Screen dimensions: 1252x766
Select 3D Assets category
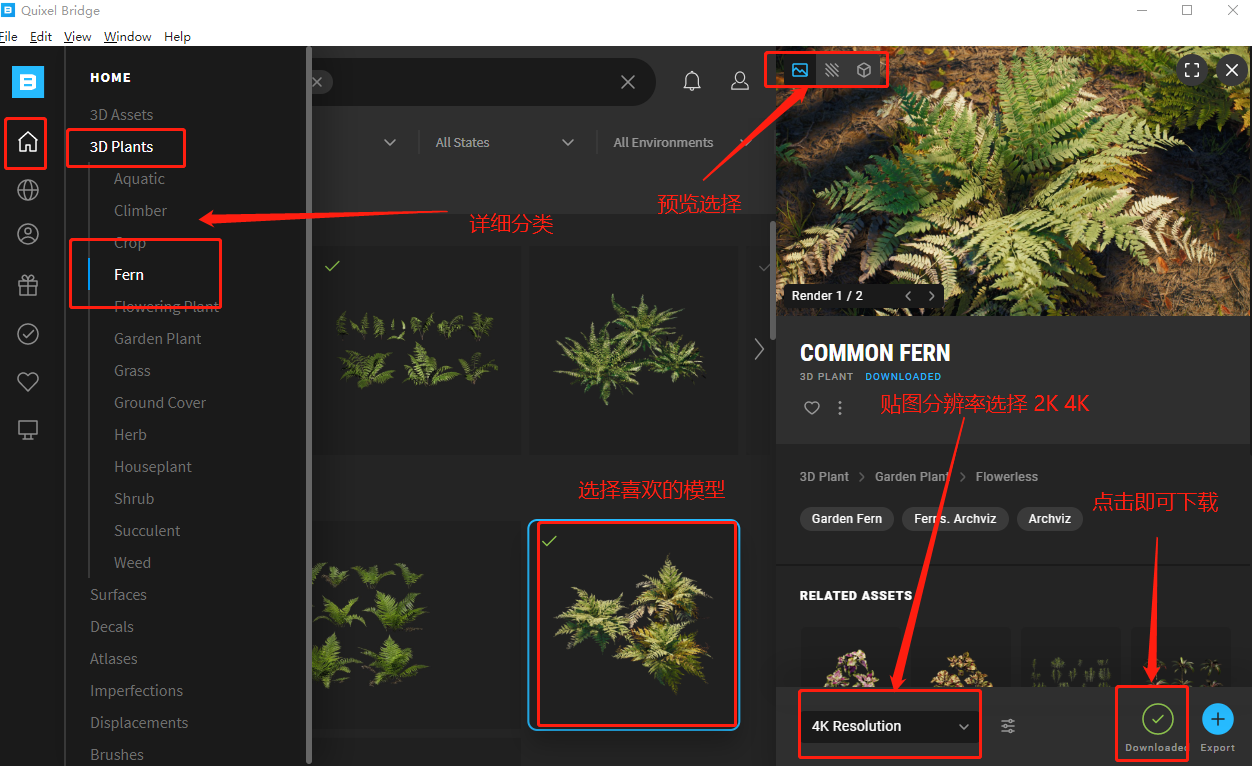tap(122, 115)
